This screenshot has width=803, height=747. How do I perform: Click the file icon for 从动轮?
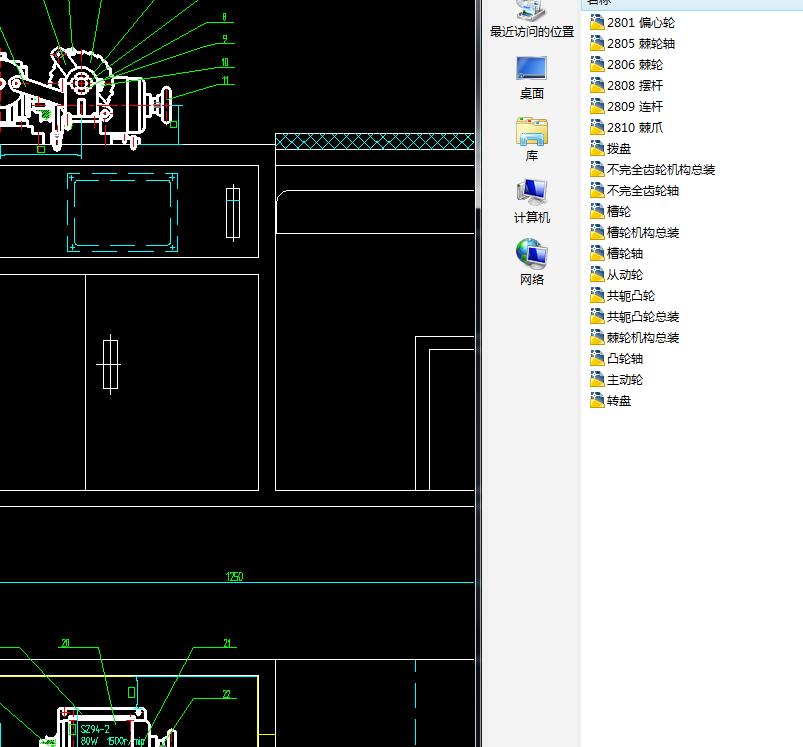(597, 274)
